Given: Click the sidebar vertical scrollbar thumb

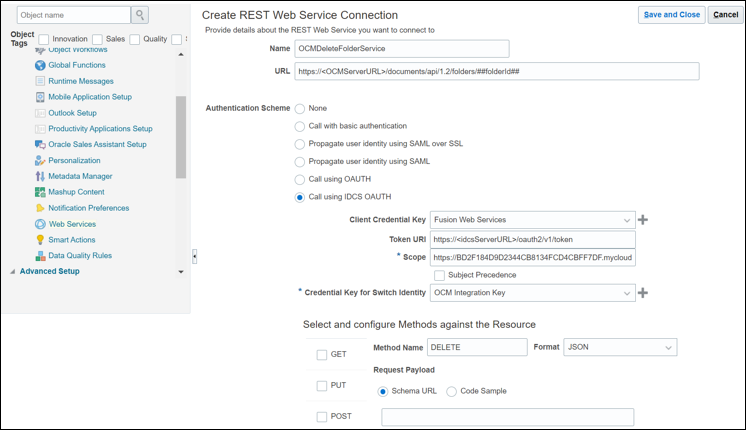Looking at the screenshot, I should (181, 135).
